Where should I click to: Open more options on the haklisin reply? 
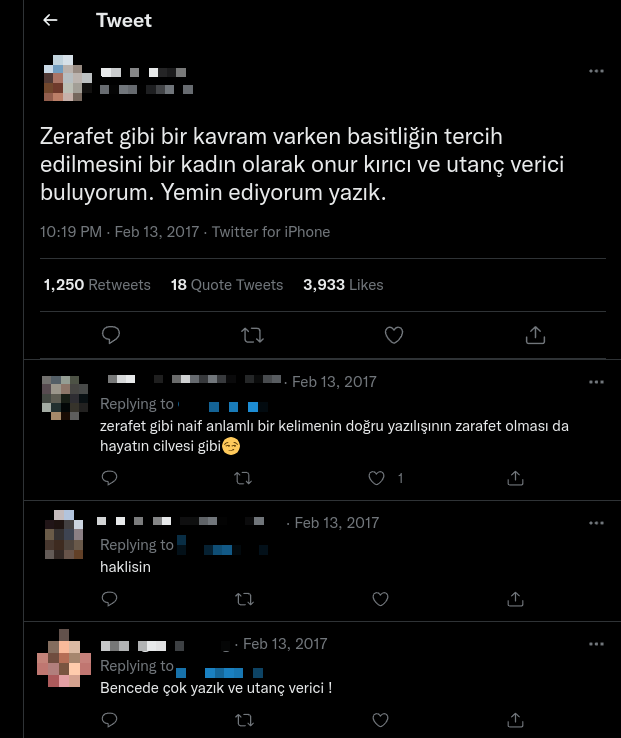coord(596,523)
